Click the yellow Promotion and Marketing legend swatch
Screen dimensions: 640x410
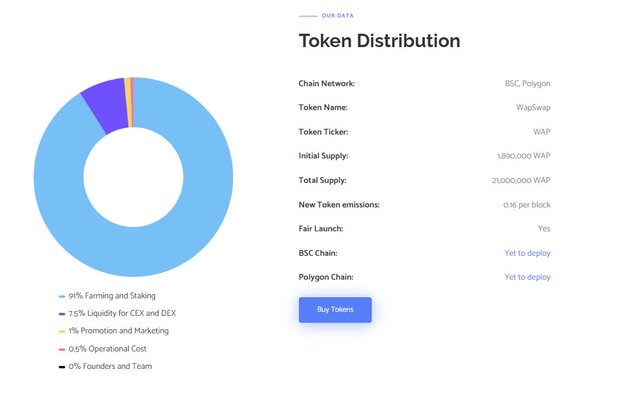point(62,331)
